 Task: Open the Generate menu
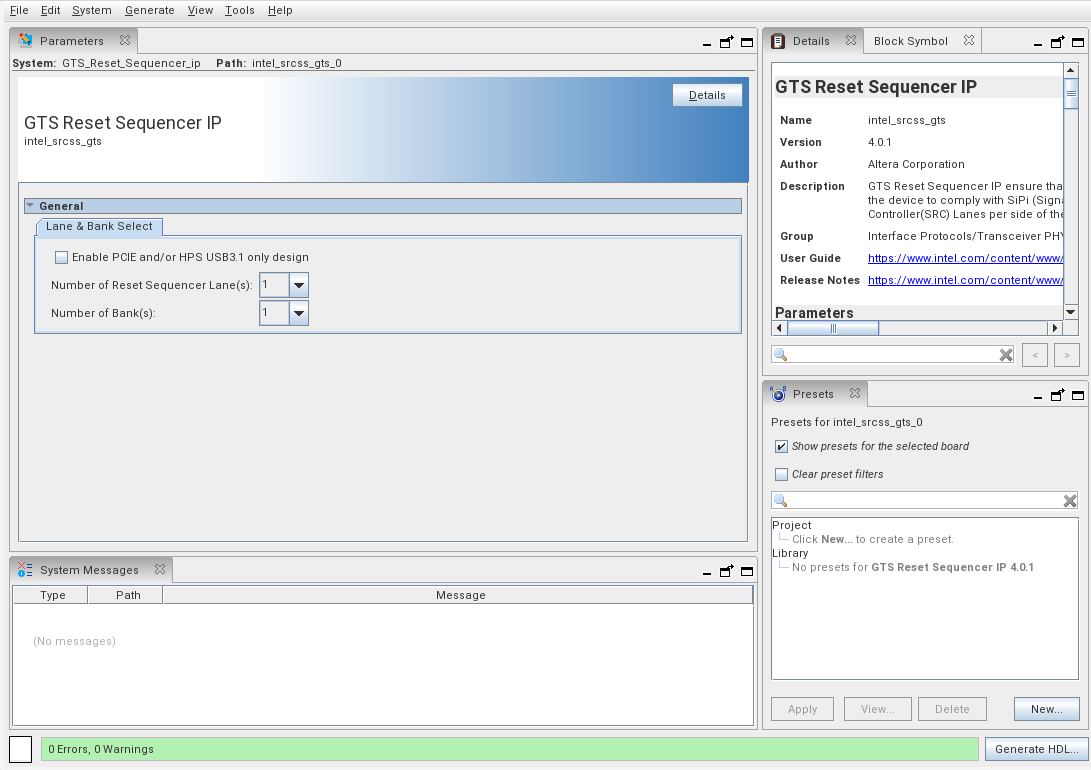(x=150, y=10)
